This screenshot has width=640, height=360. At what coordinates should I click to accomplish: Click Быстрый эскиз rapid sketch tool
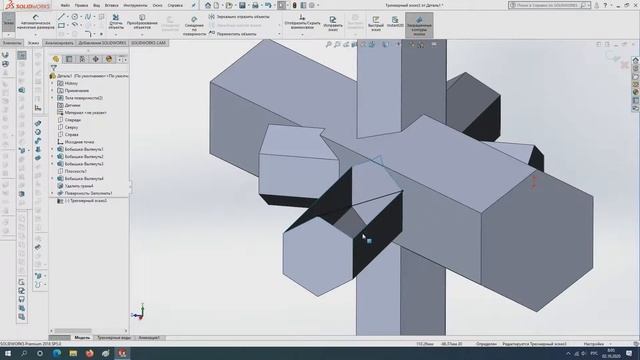376,23
